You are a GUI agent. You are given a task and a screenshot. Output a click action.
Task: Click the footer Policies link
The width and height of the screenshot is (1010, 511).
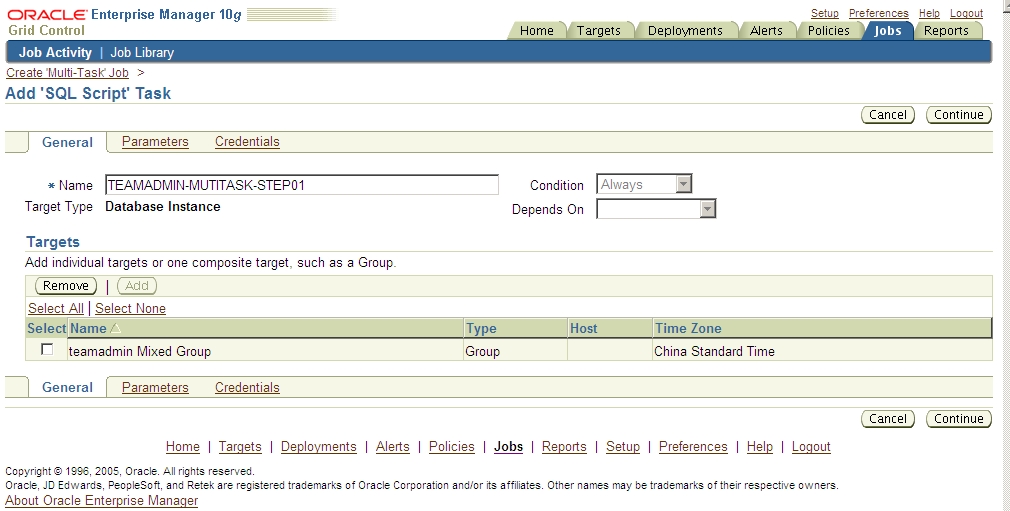click(452, 447)
